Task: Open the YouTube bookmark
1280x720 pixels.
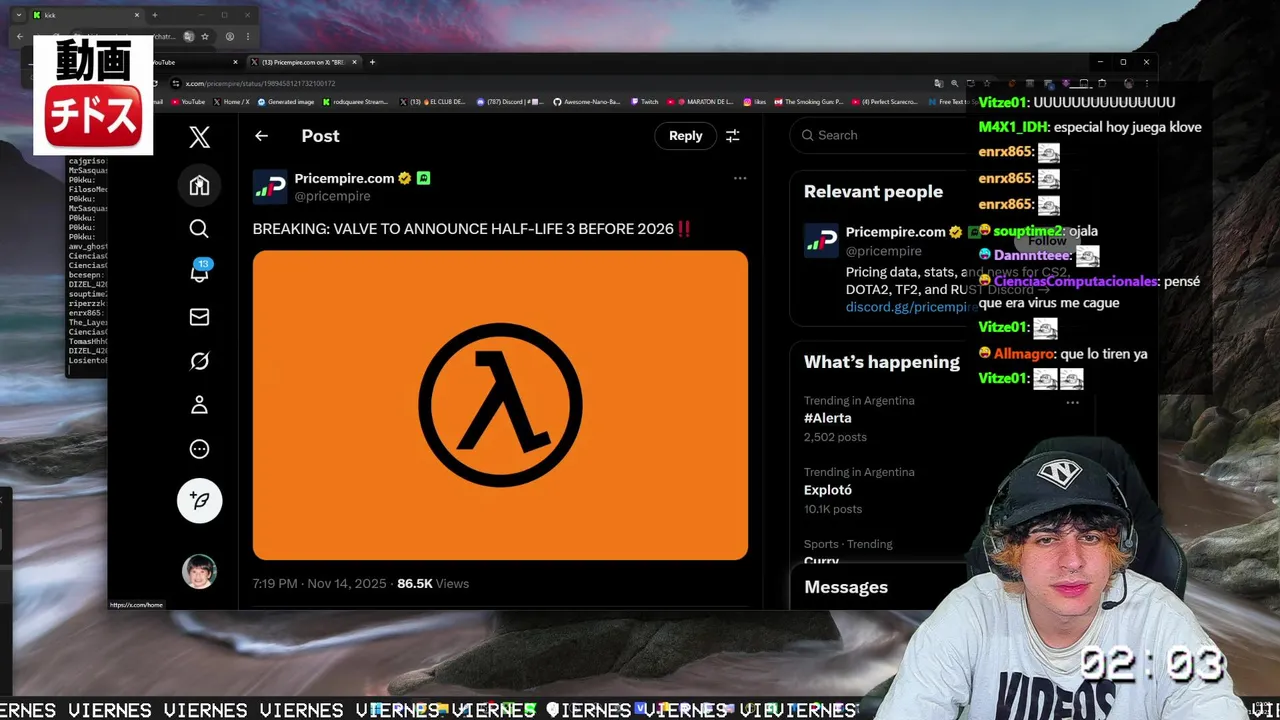Action: pos(188,101)
